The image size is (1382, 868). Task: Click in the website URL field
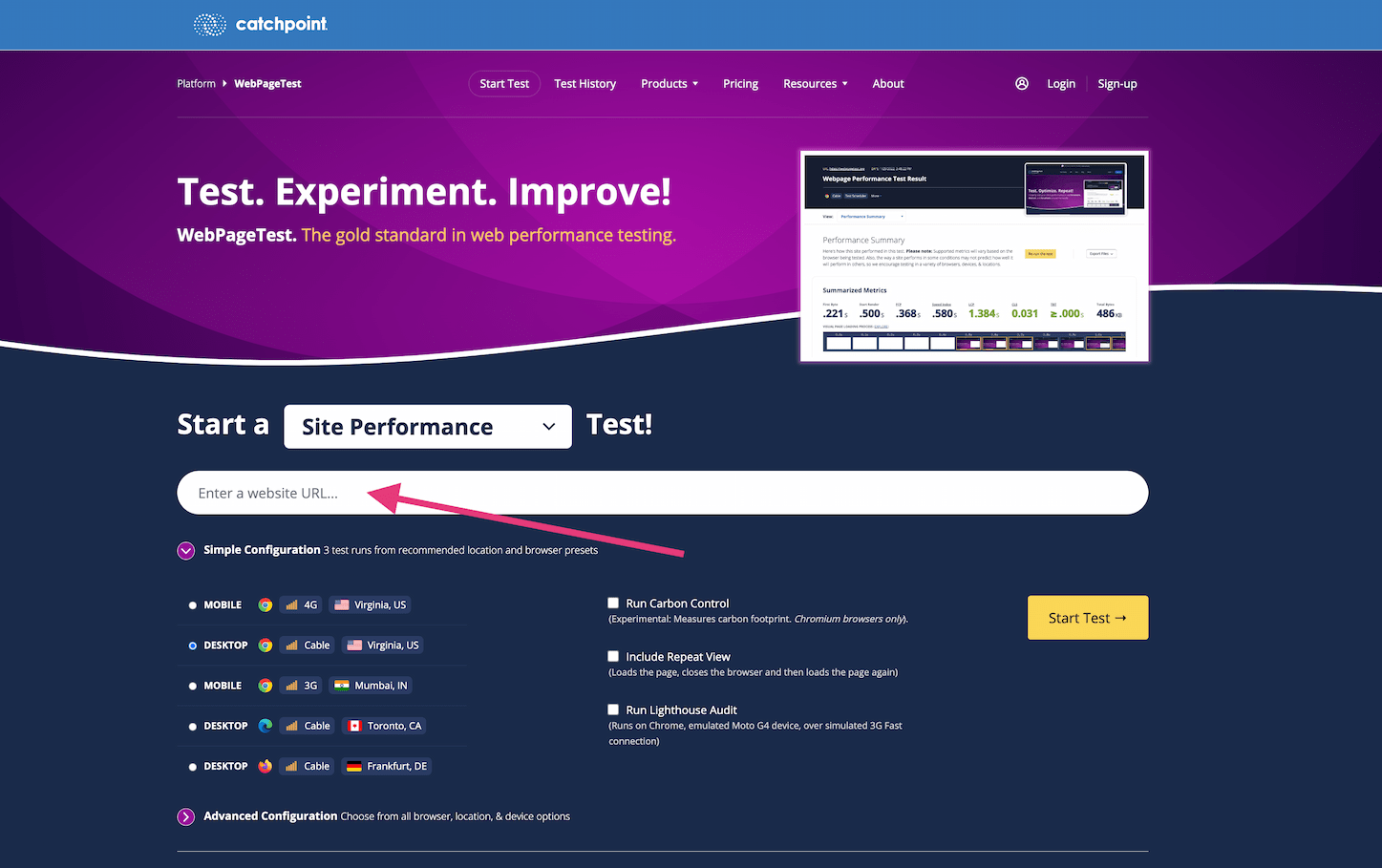[x=663, y=493]
